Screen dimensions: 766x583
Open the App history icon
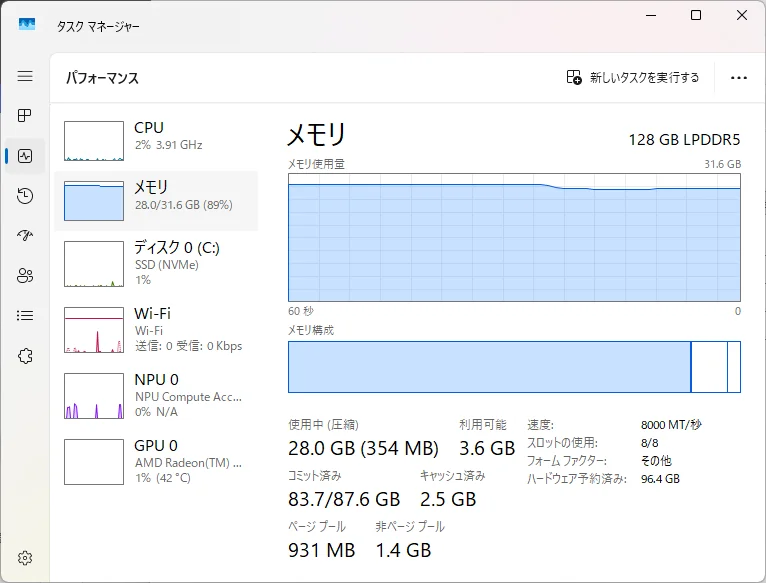click(x=25, y=196)
